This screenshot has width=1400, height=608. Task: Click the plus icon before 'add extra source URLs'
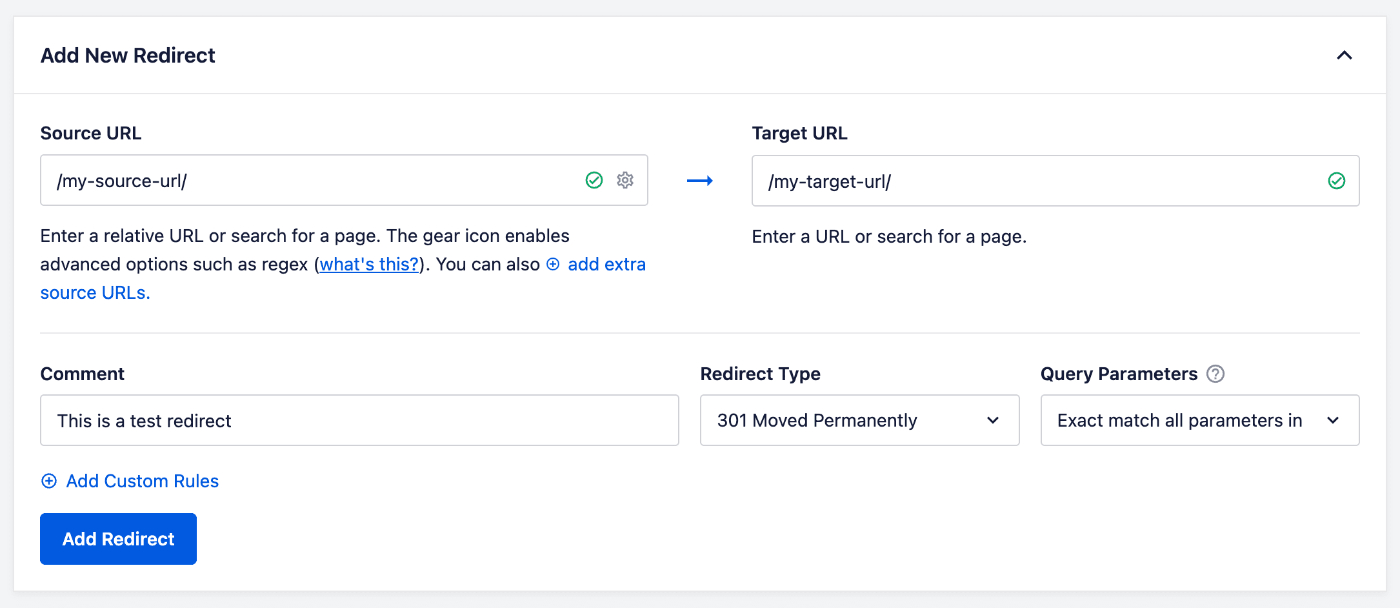[552, 264]
